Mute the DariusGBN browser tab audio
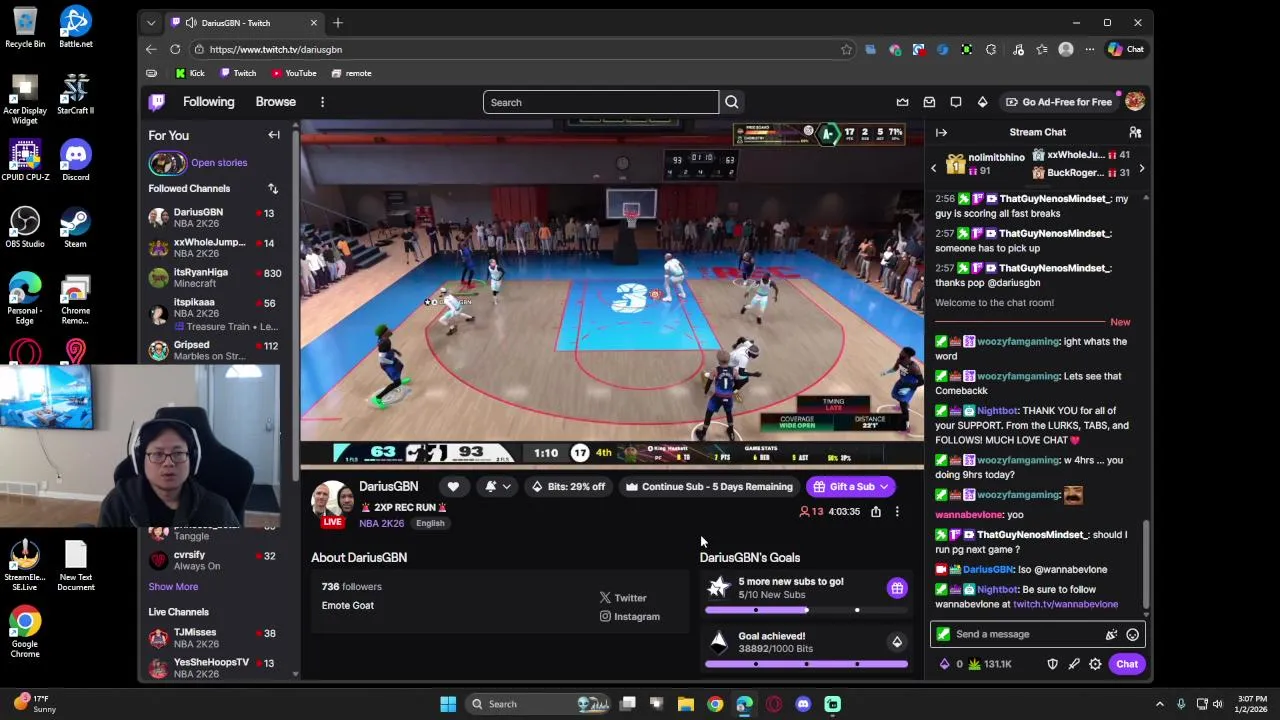The image size is (1280, 720). 190,23
